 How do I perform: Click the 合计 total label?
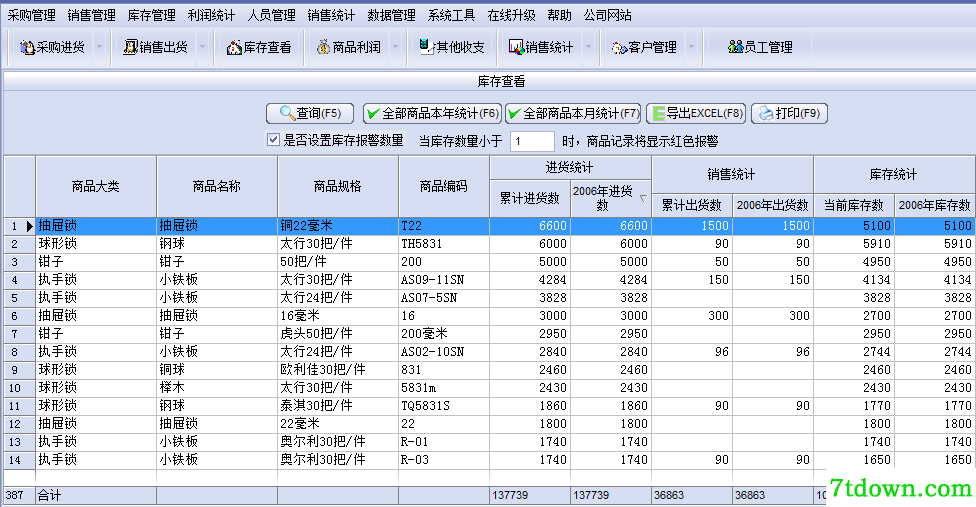coord(49,496)
